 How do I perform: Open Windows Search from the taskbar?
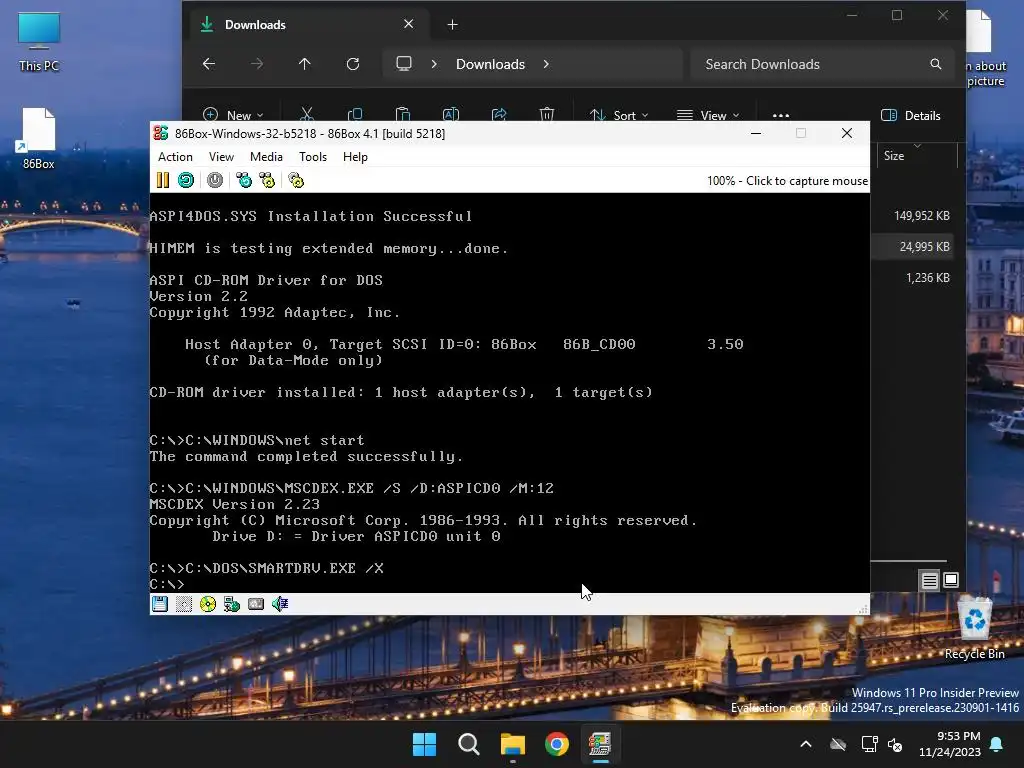pos(468,744)
